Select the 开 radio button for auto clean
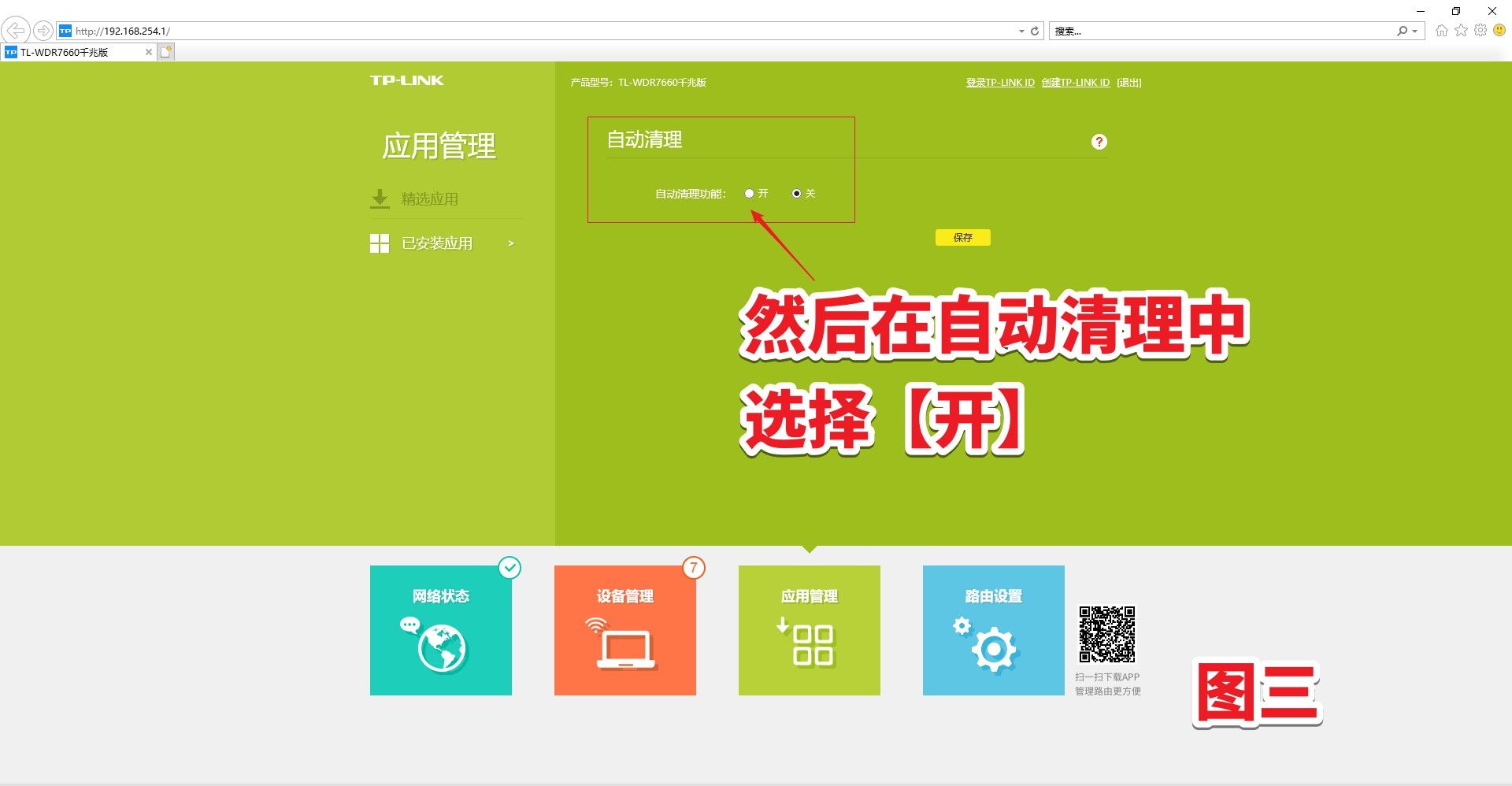Image resolution: width=1512 pixels, height=786 pixels. (x=749, y=194)
